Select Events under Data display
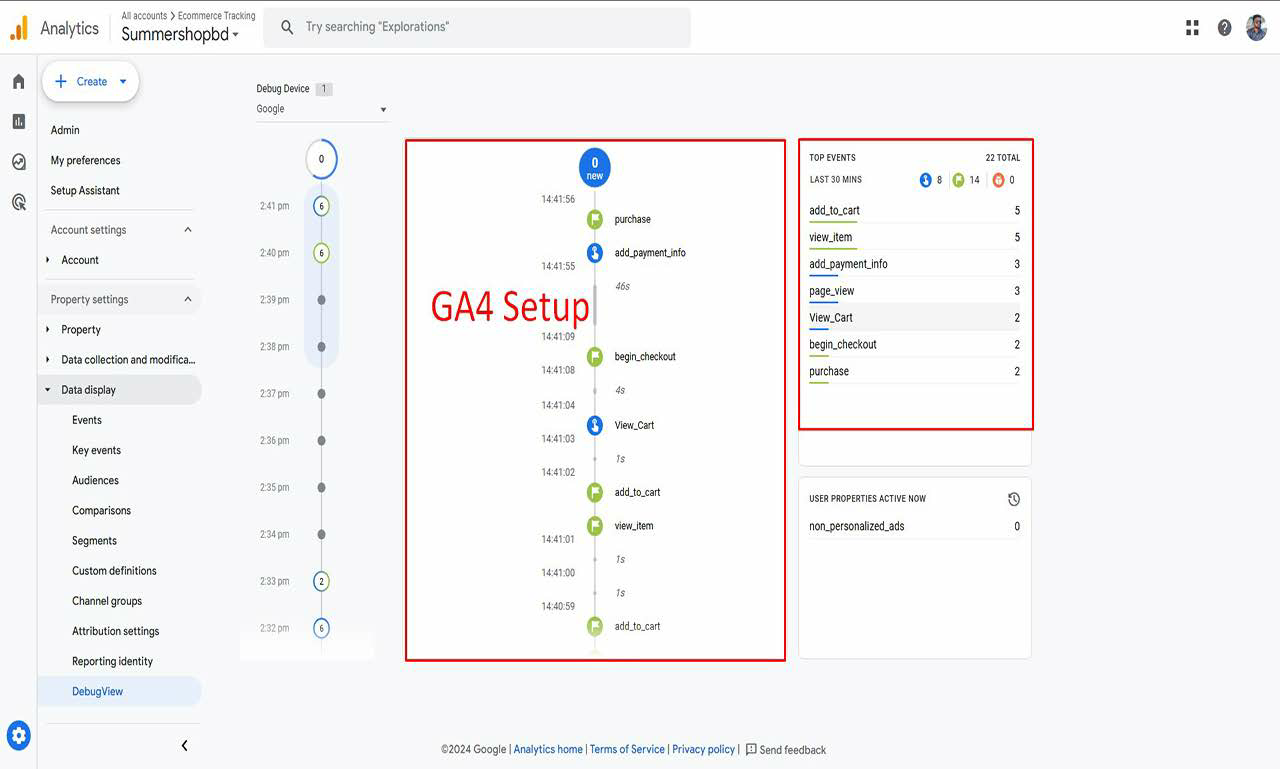Image resolution: width=1280 pixels, height=769 pixels. [87, 420]
